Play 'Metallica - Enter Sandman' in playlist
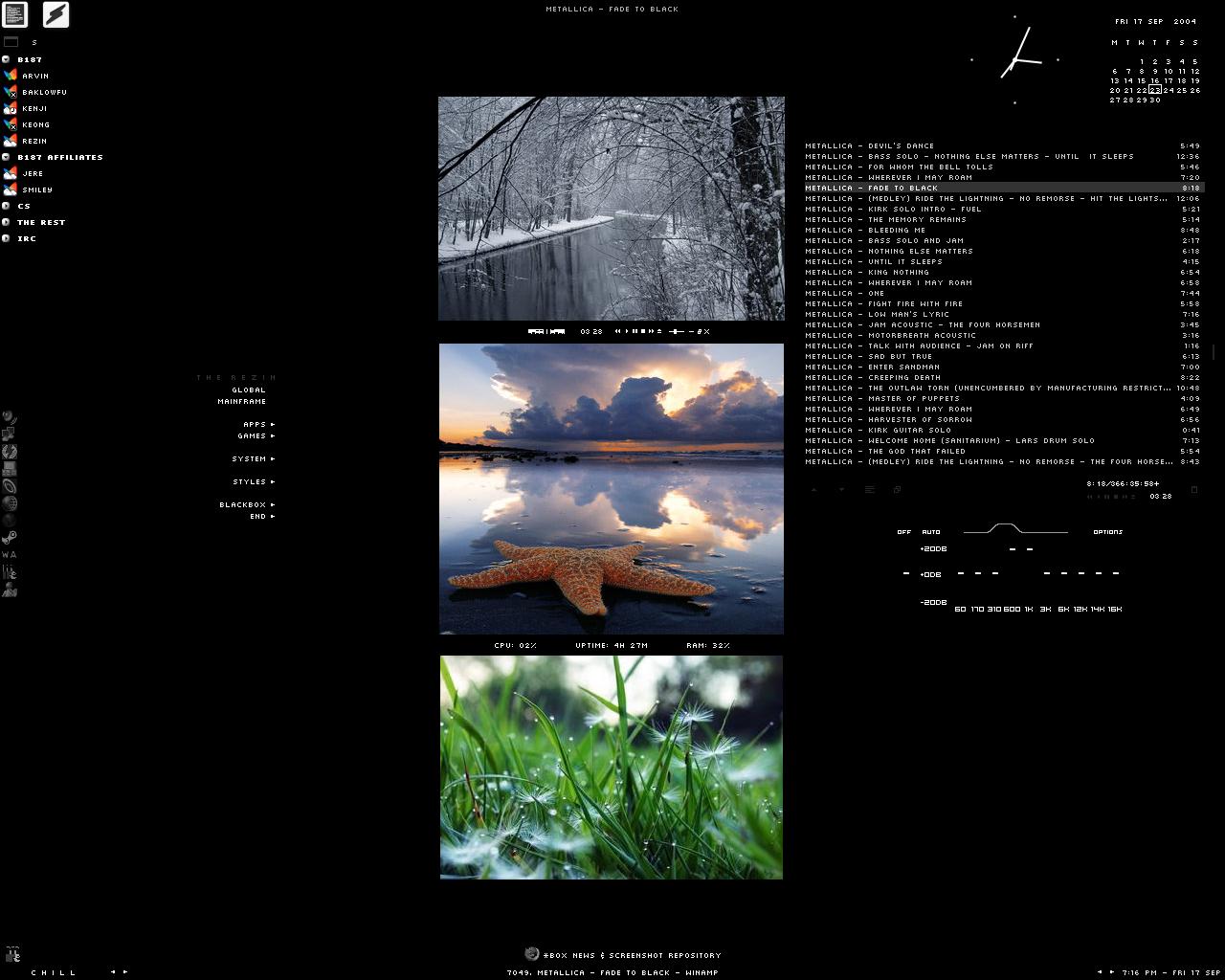This screenshot has width=1225, height=980. click(1002, 367)
